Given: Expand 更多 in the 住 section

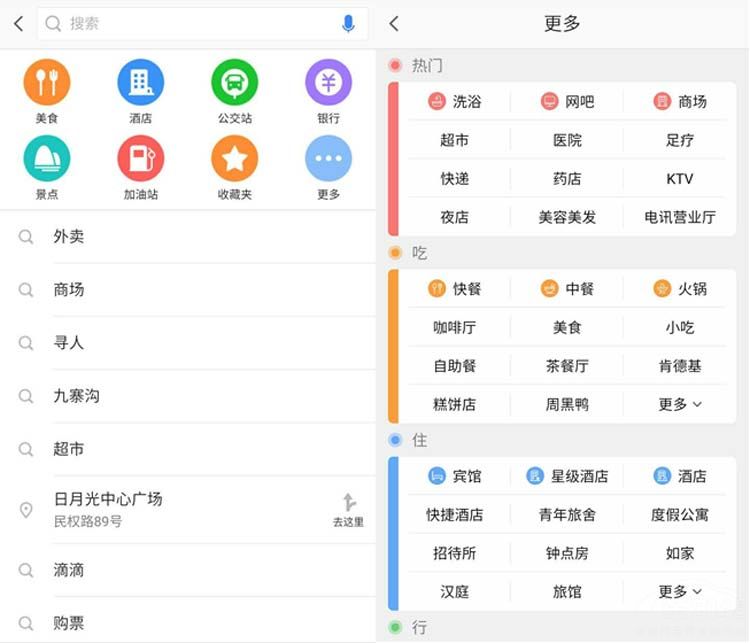Looking at the screenshot, I should click(680, 591).
